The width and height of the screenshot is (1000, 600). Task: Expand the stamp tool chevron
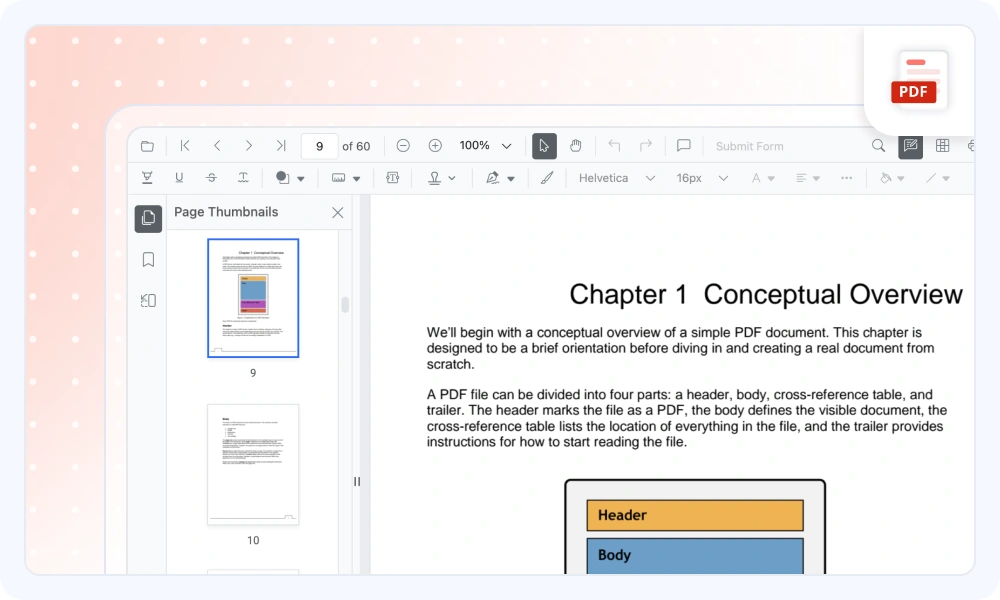pyautogui.click(x=452, y=179)
